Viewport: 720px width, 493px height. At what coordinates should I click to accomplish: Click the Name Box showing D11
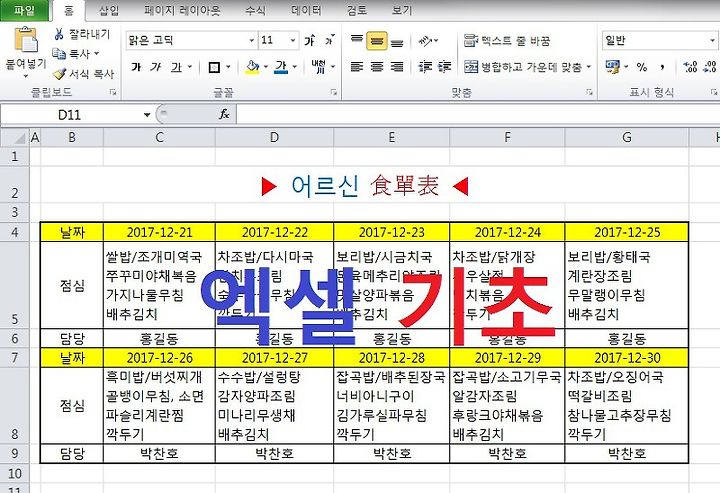pyautogui.click(x=70, y=115)
